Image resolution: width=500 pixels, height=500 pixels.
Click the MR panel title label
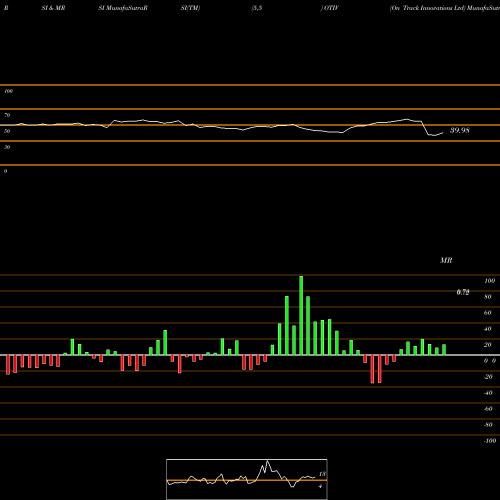tap(446, 260)
